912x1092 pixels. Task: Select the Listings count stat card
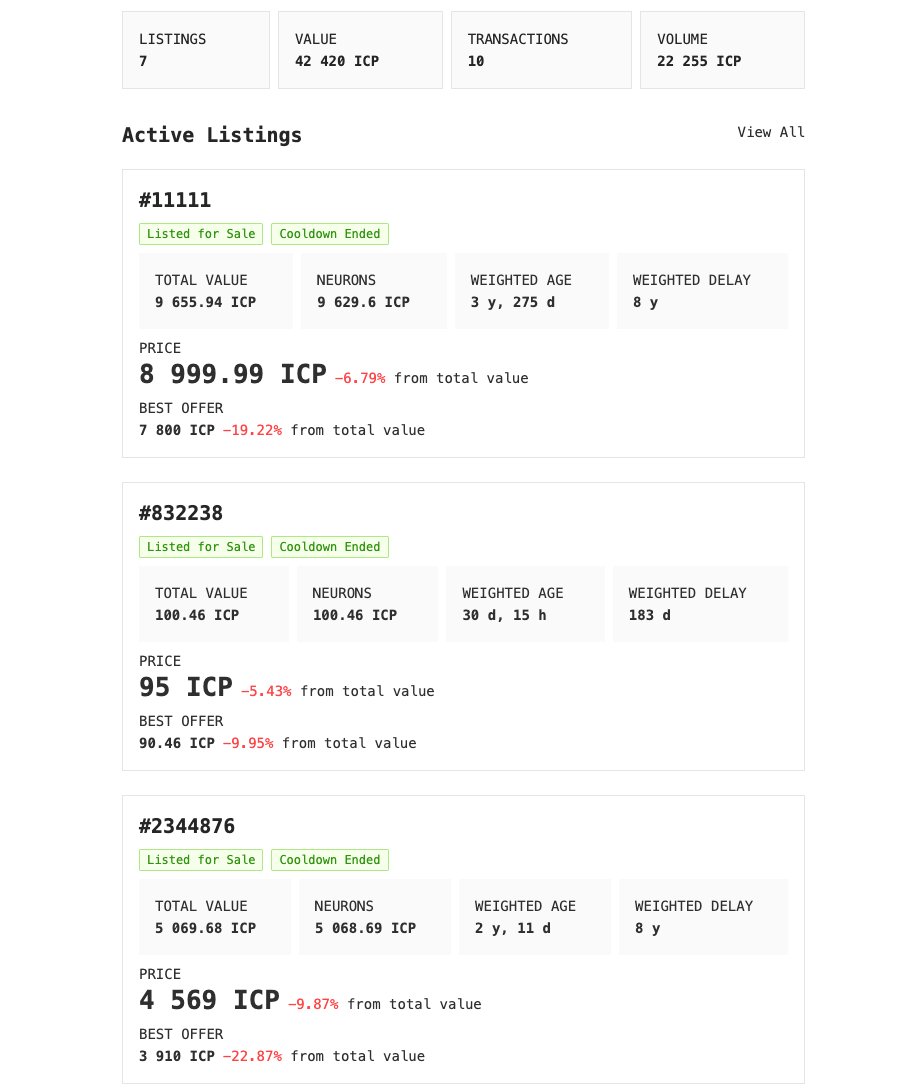tap(196, 50)
